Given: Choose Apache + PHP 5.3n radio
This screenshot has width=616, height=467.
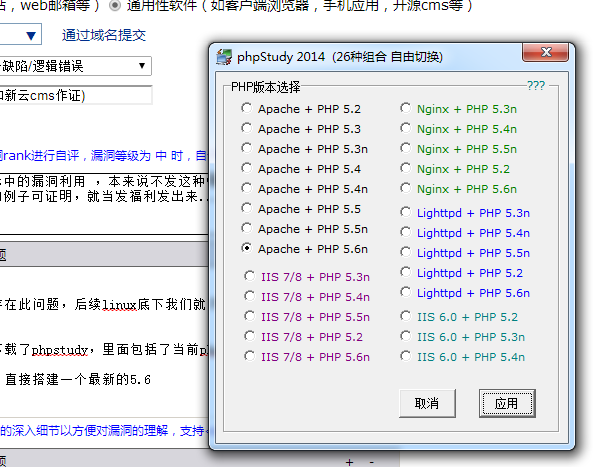Looking at the screenshot, I should click(x=247, y=148).
